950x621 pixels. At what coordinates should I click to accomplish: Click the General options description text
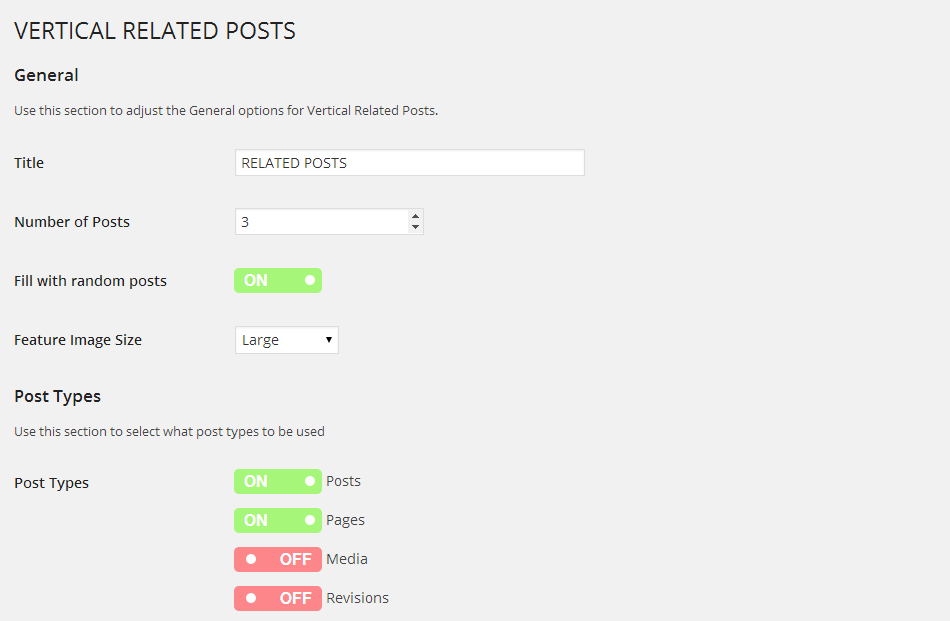tap(226, 110)
